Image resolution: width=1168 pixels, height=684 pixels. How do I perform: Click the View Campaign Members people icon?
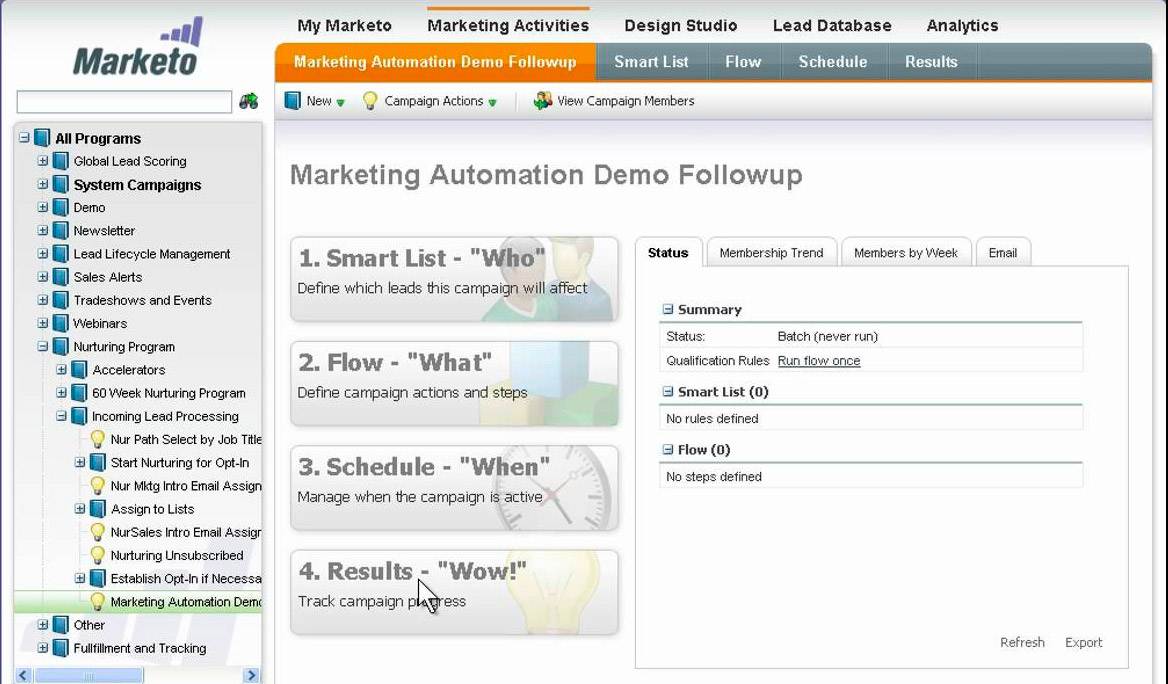coord(543,101)
